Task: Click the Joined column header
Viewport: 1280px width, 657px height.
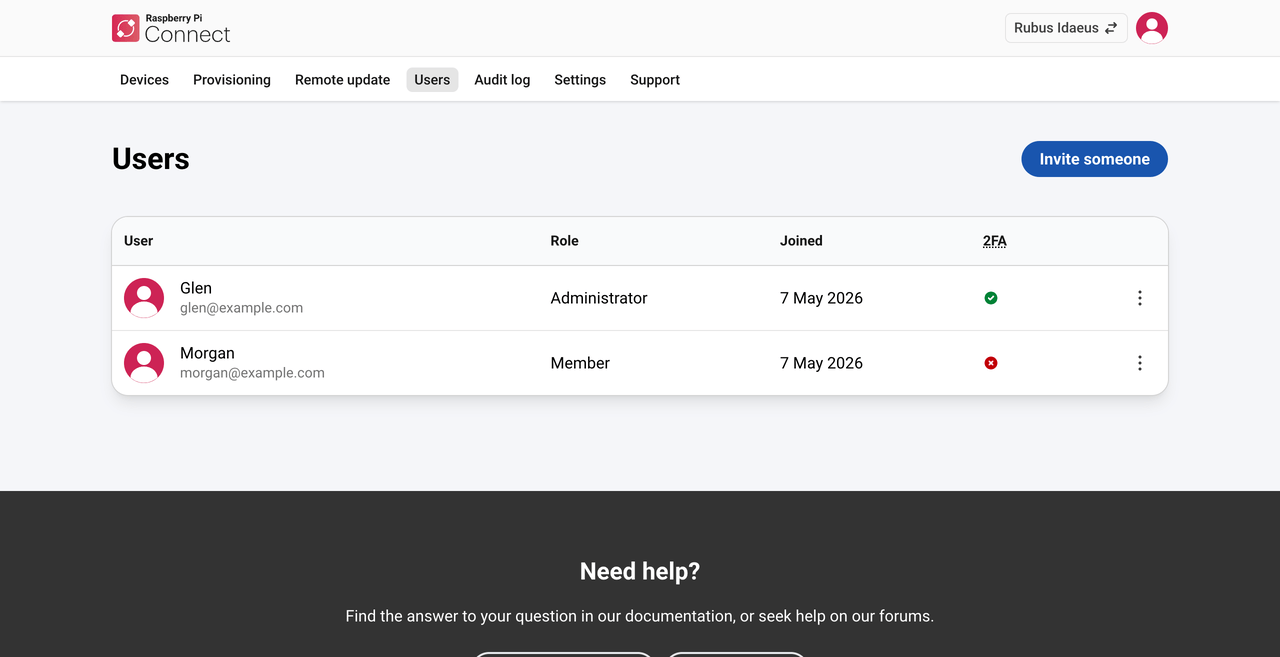Action: pos(801,241)
